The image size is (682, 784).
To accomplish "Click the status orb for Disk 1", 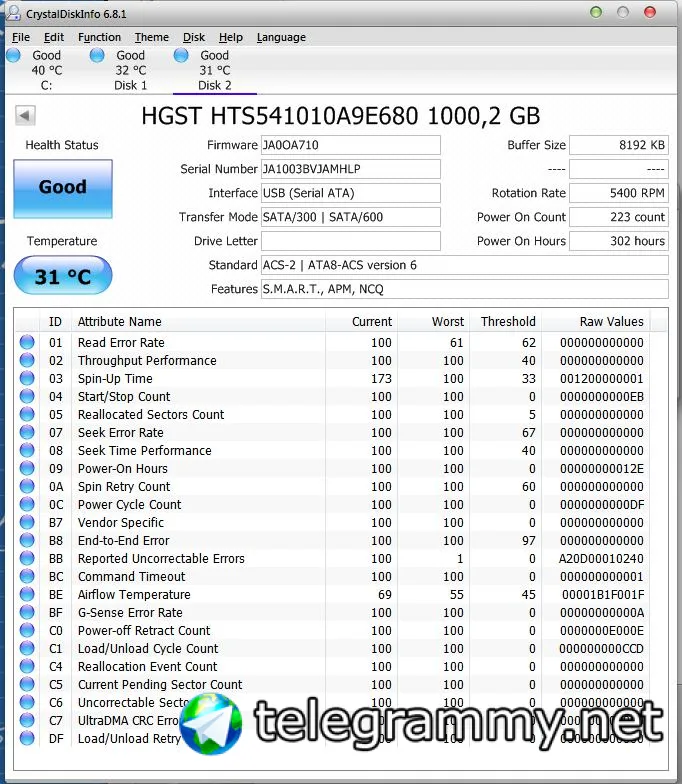I will pyautogui.click(x=97, y=55).
